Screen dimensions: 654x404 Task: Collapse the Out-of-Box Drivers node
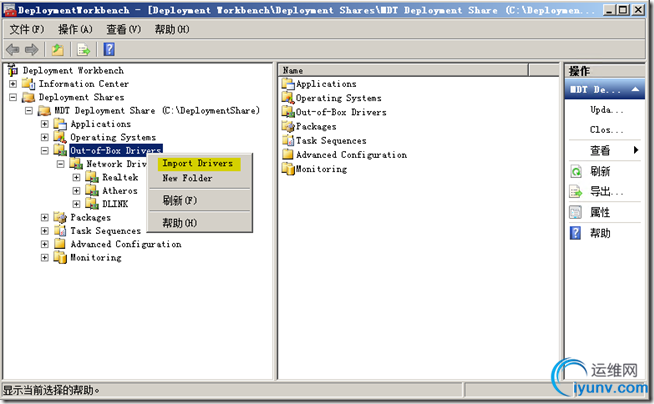[x=45, y=151]
